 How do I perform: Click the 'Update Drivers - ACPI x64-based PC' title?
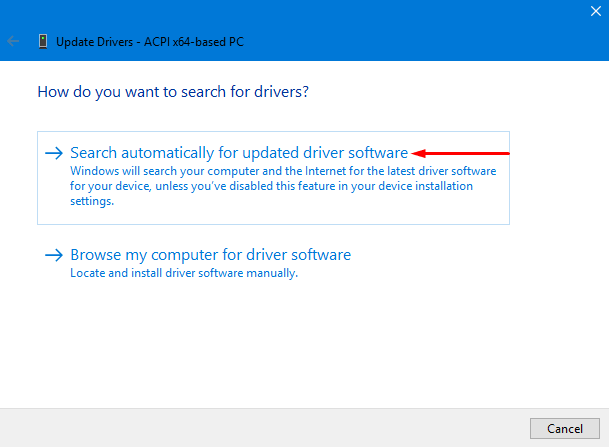[150, 41]
